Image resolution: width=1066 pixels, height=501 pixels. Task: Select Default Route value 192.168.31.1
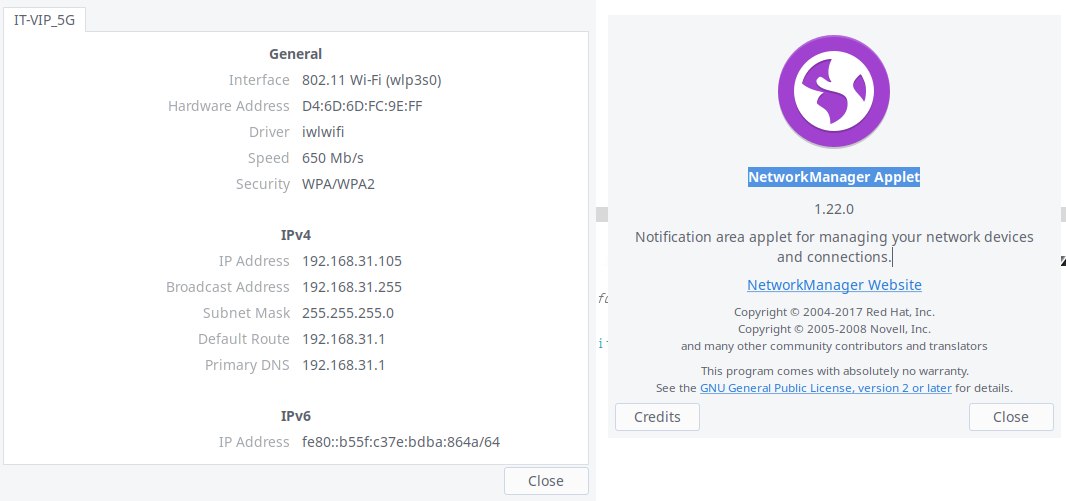coord(343,339)
